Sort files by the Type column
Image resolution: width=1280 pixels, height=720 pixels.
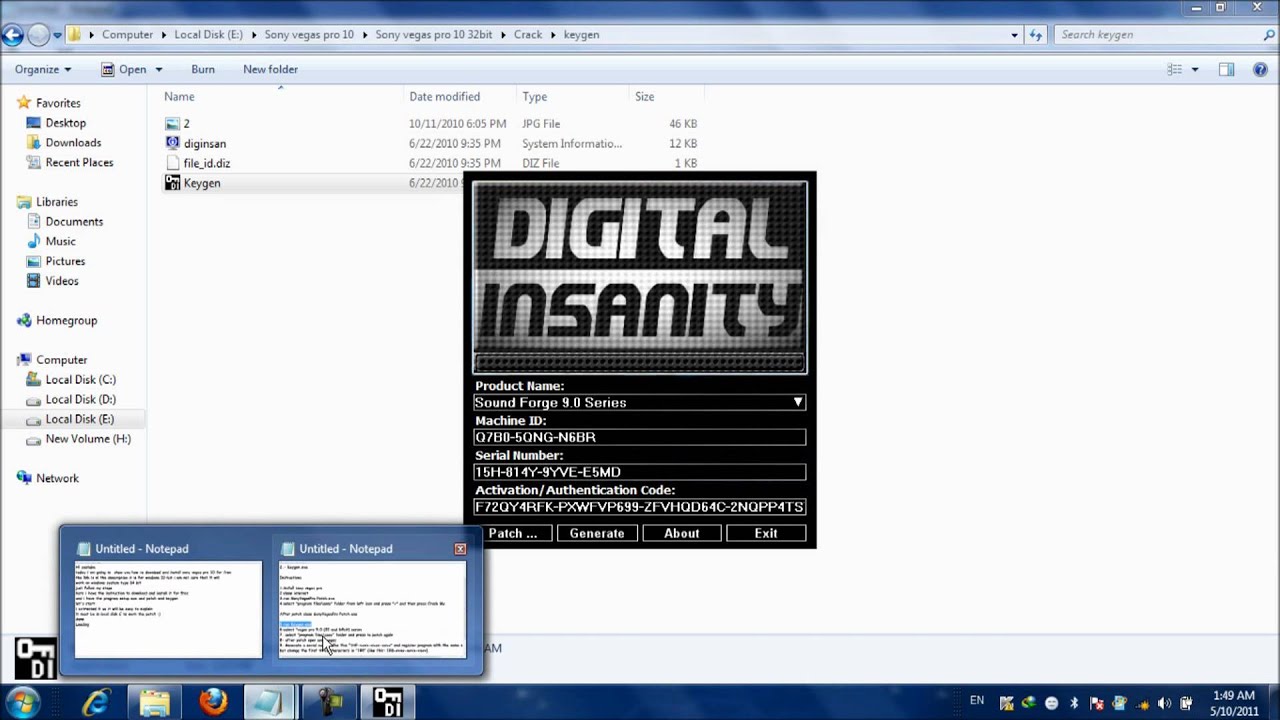point(535,97)
